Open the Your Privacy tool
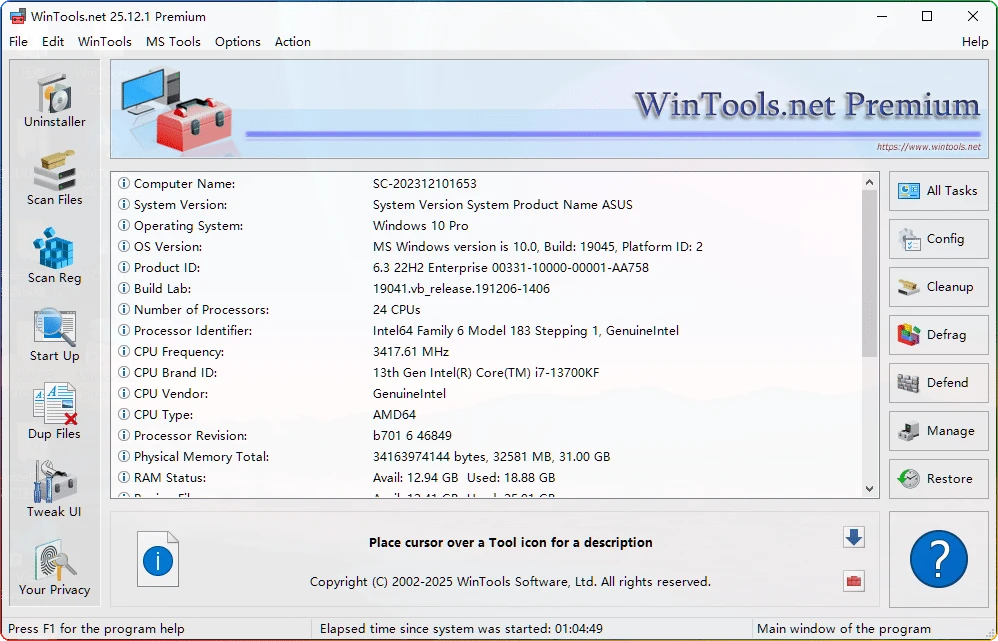Screen dimensions: 998x641 [54, 565]
